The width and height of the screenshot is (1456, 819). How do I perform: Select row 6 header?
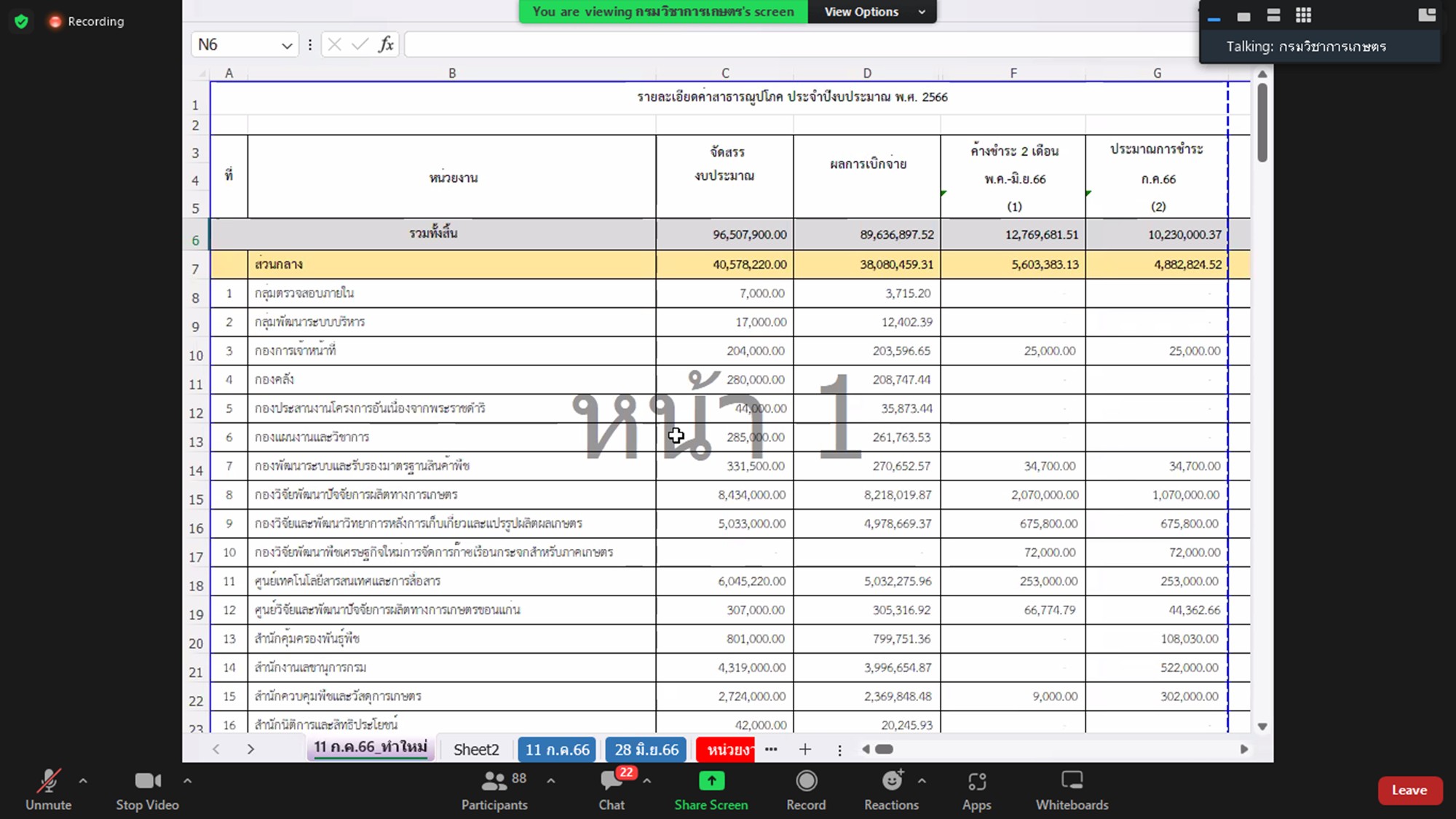tap(196, 234)
